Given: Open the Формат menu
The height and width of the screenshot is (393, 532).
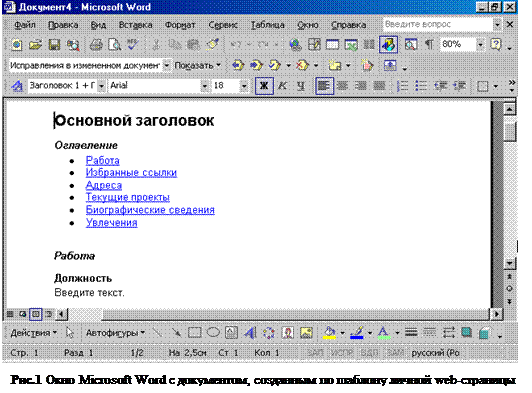Looking at the screenshot, I should (180, 25).
